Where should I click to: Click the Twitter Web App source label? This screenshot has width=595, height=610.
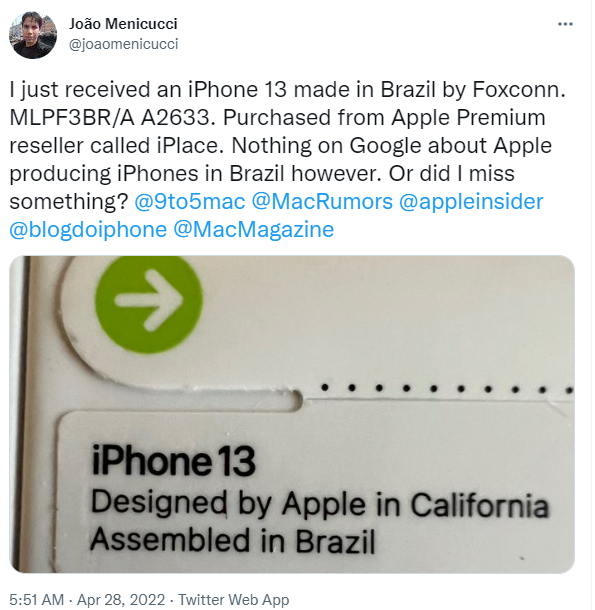(233, 599)
